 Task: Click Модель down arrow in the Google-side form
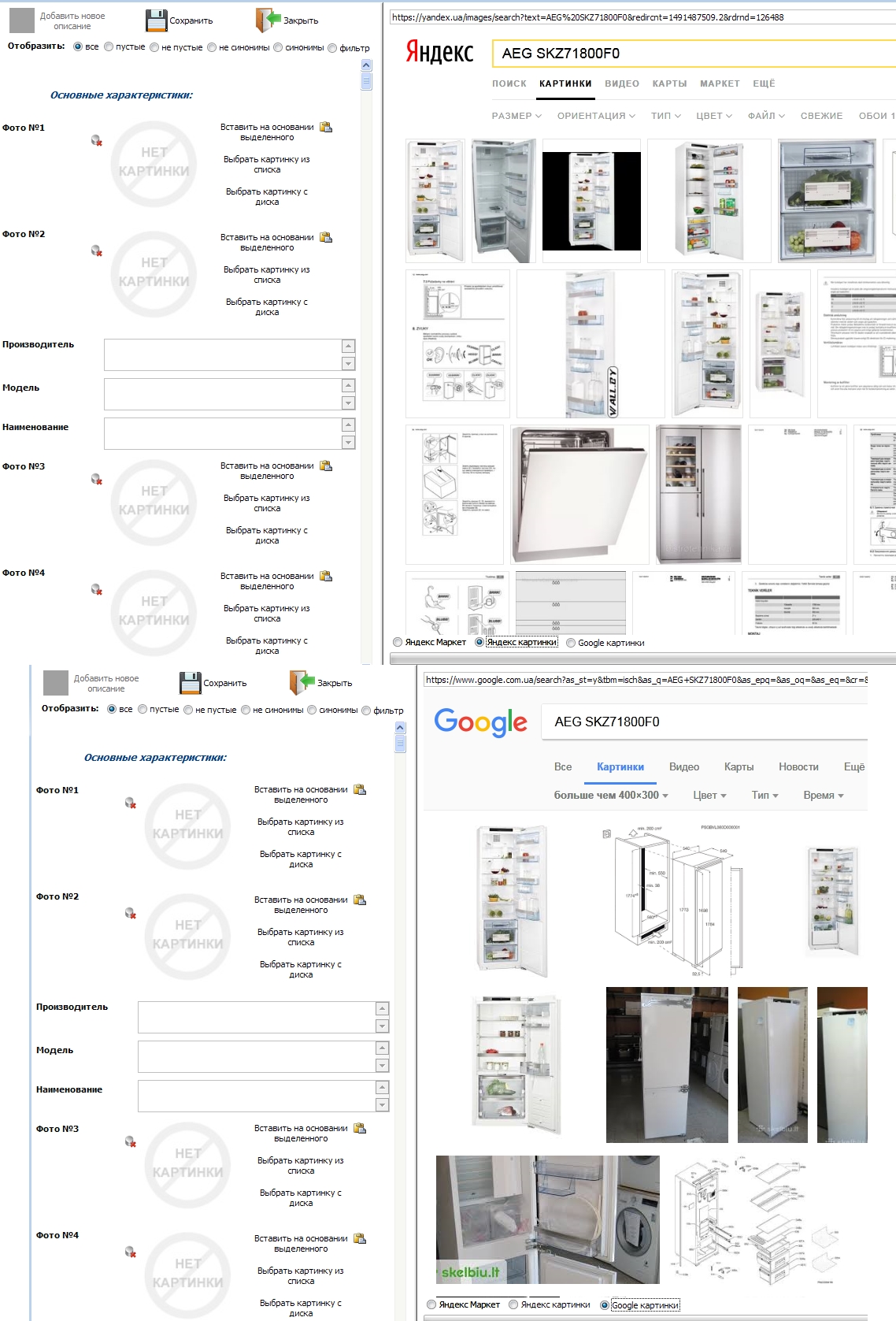pyautogui.click(x=383, y=1065)
